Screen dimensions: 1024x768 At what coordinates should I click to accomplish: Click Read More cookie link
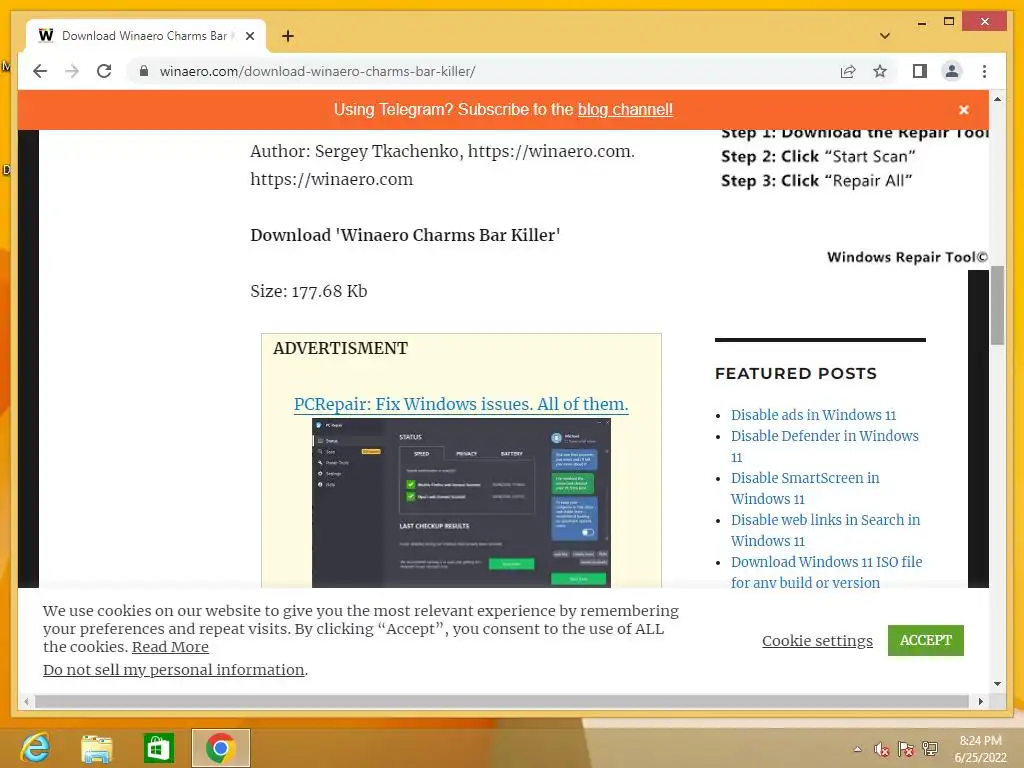(170, 647)
